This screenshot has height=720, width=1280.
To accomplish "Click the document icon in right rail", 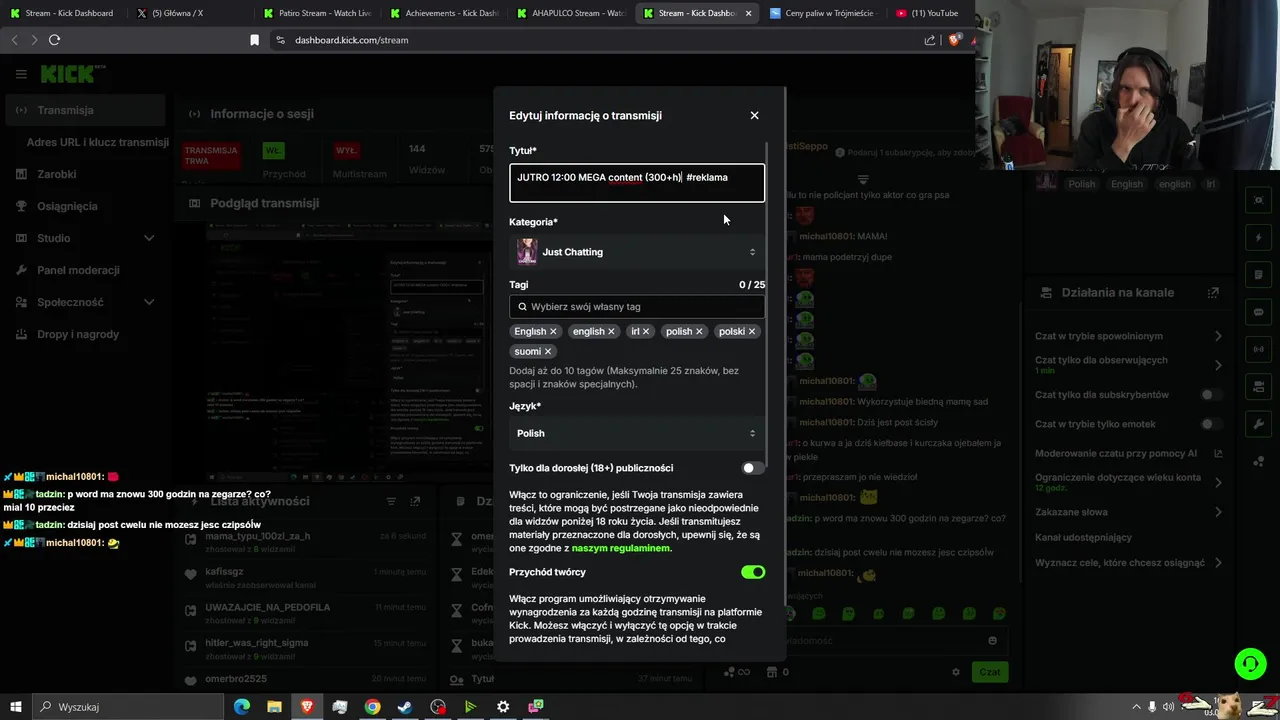I will point(1258,275).
